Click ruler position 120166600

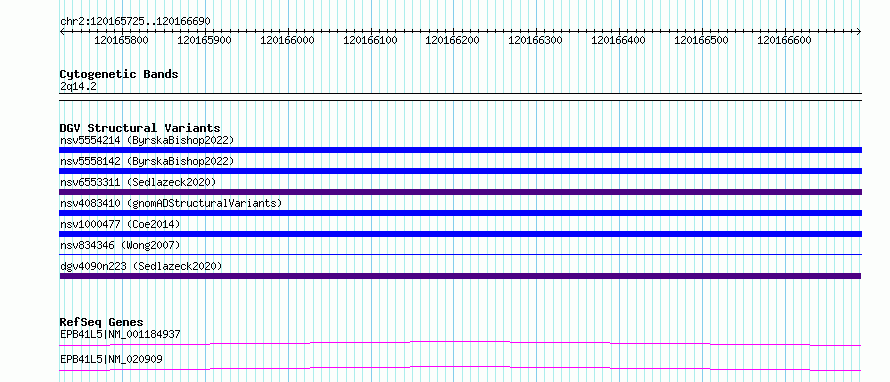(x=784, y=40)
